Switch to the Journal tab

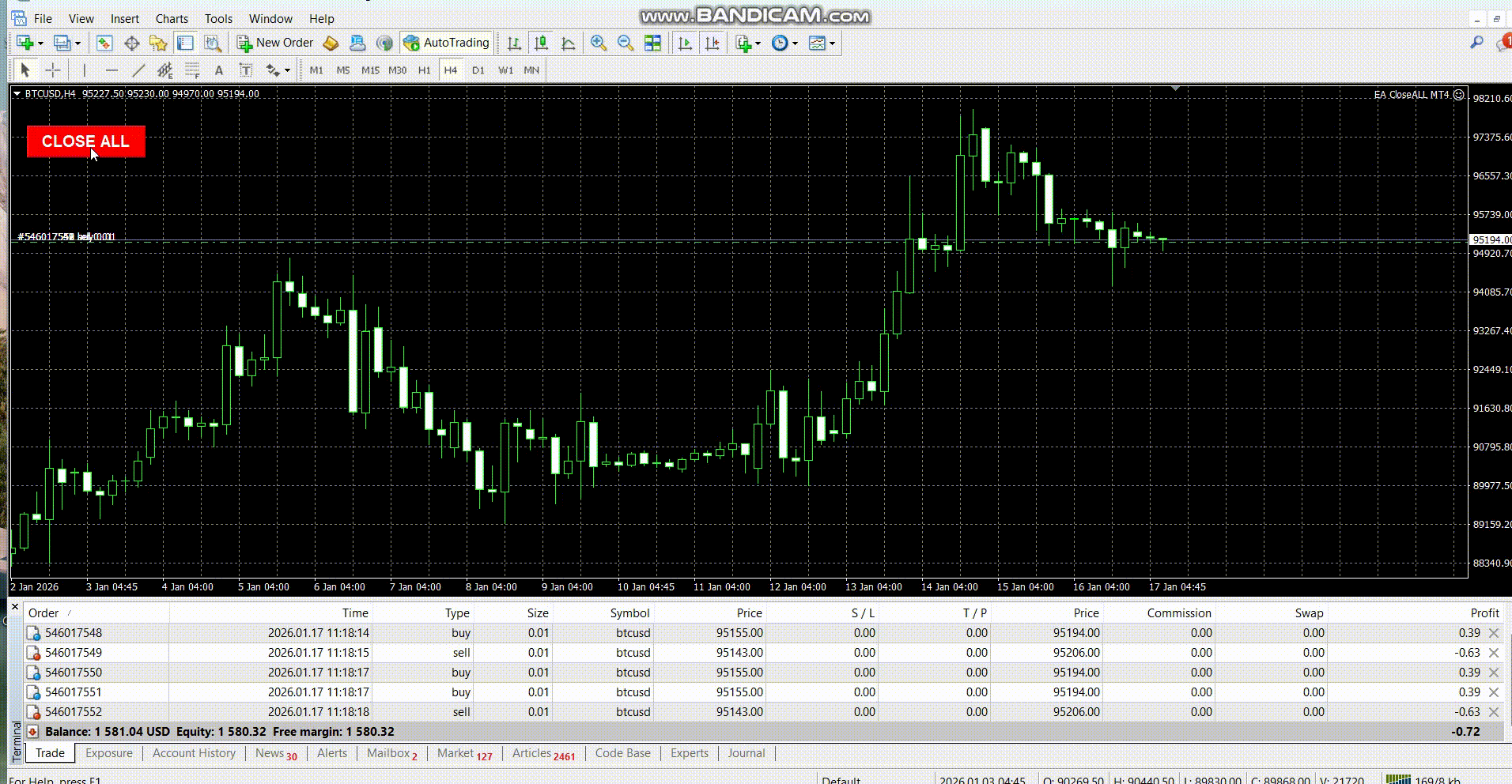747,753
